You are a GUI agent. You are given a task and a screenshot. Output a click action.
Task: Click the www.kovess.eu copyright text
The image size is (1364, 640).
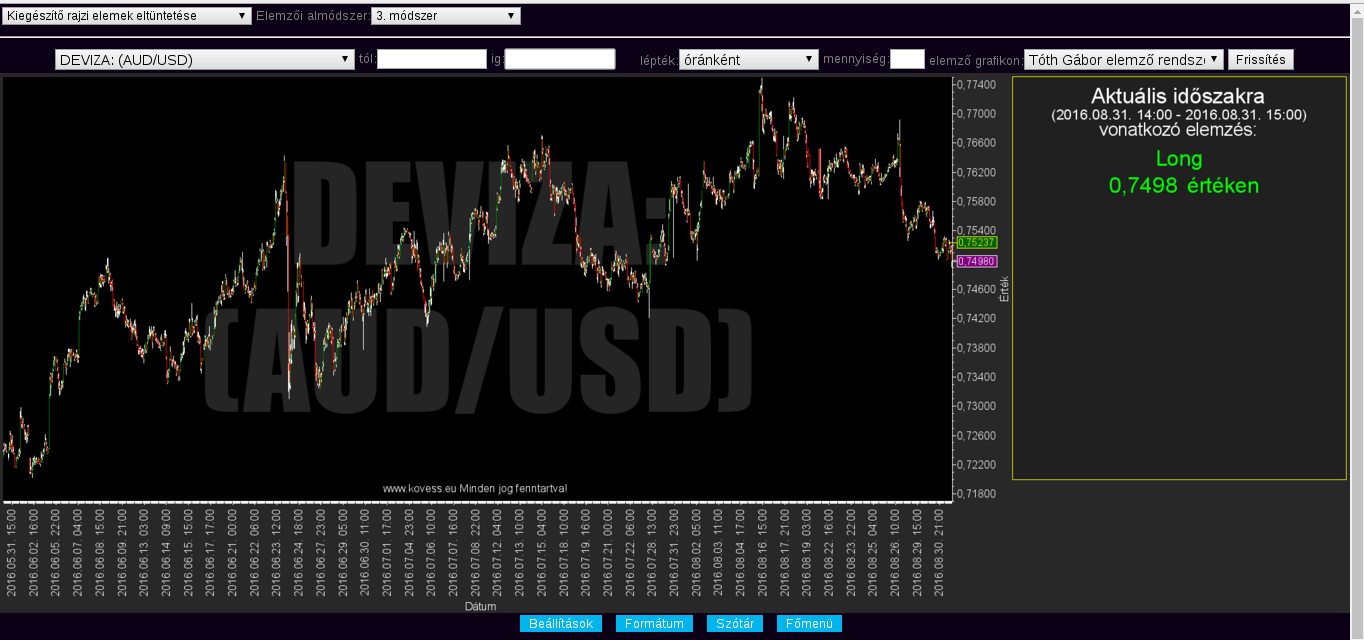(475, 488)
